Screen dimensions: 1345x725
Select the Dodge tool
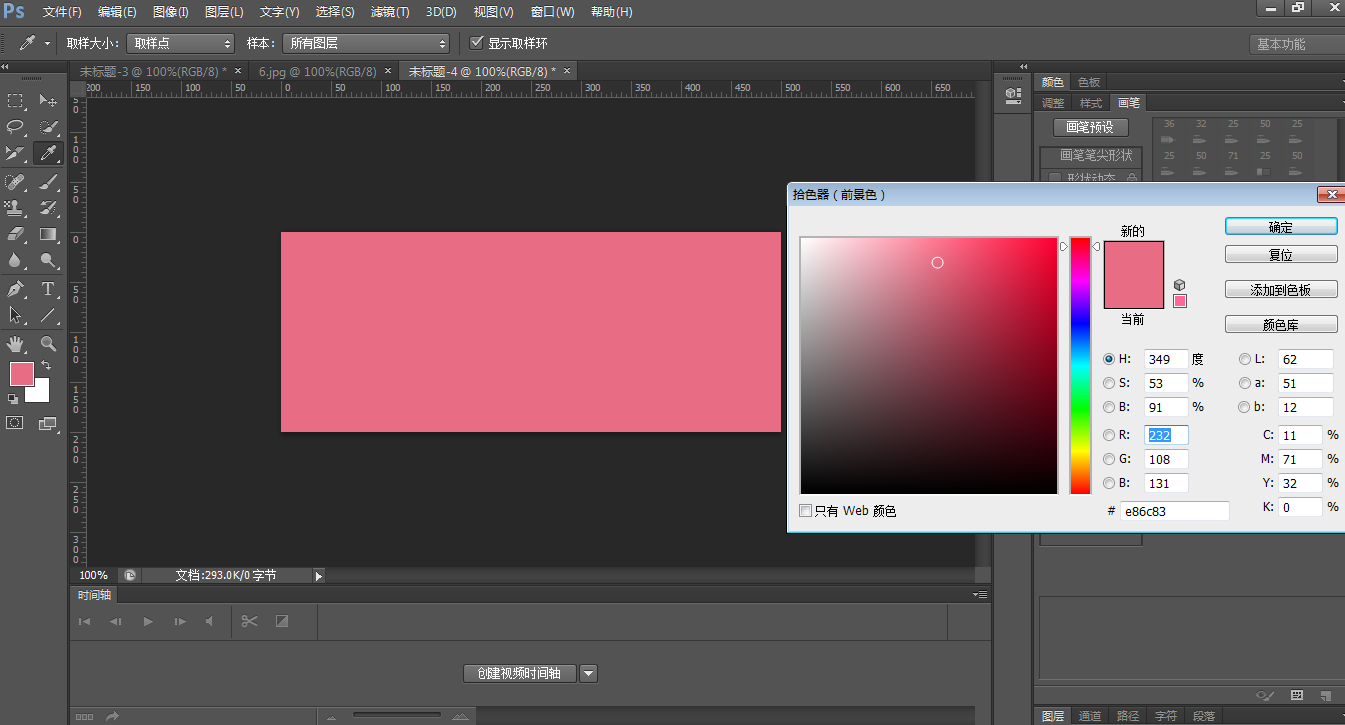(48, 260)
